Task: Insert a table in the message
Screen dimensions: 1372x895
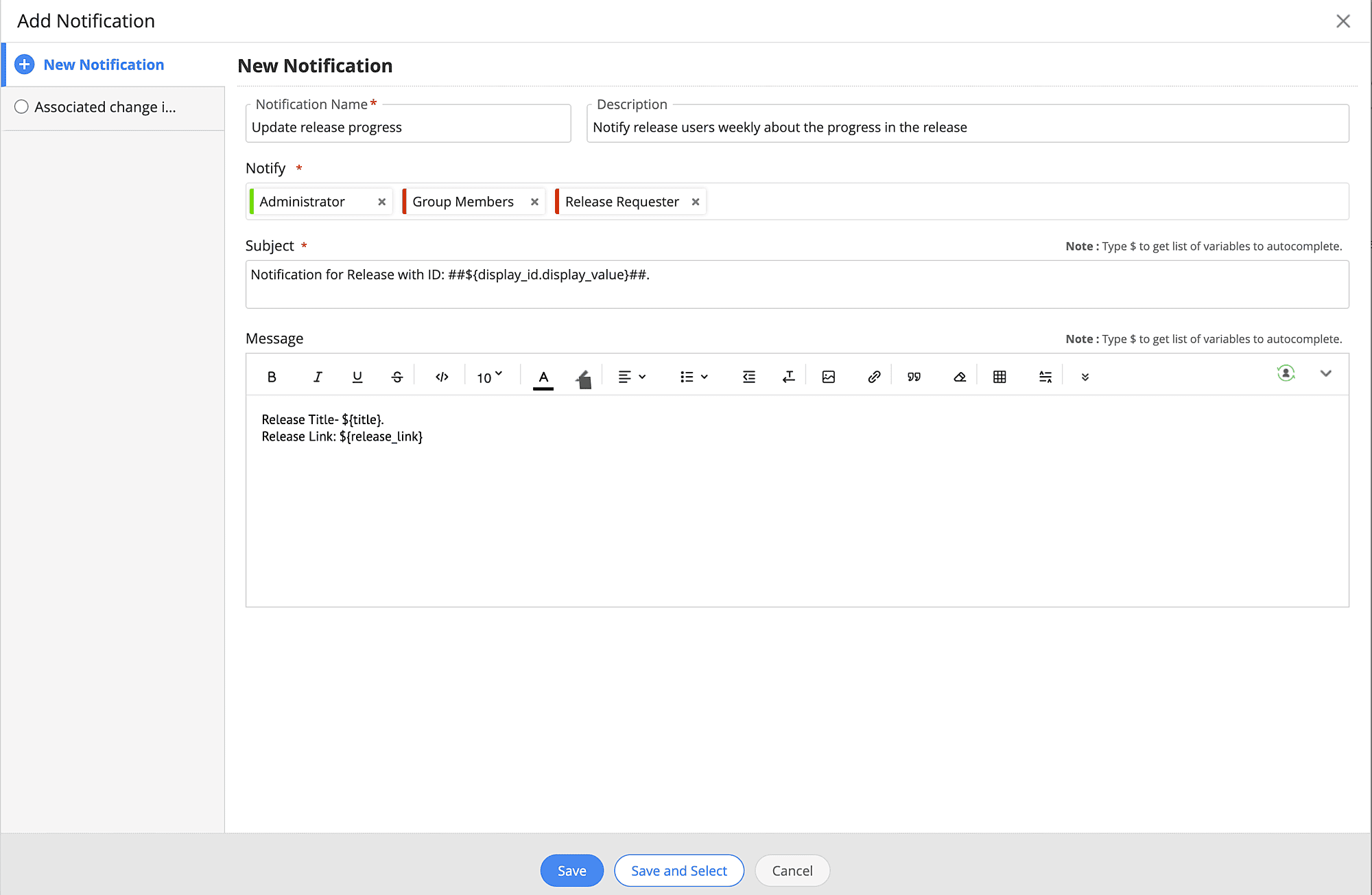Action: (x=1000, y=377)
